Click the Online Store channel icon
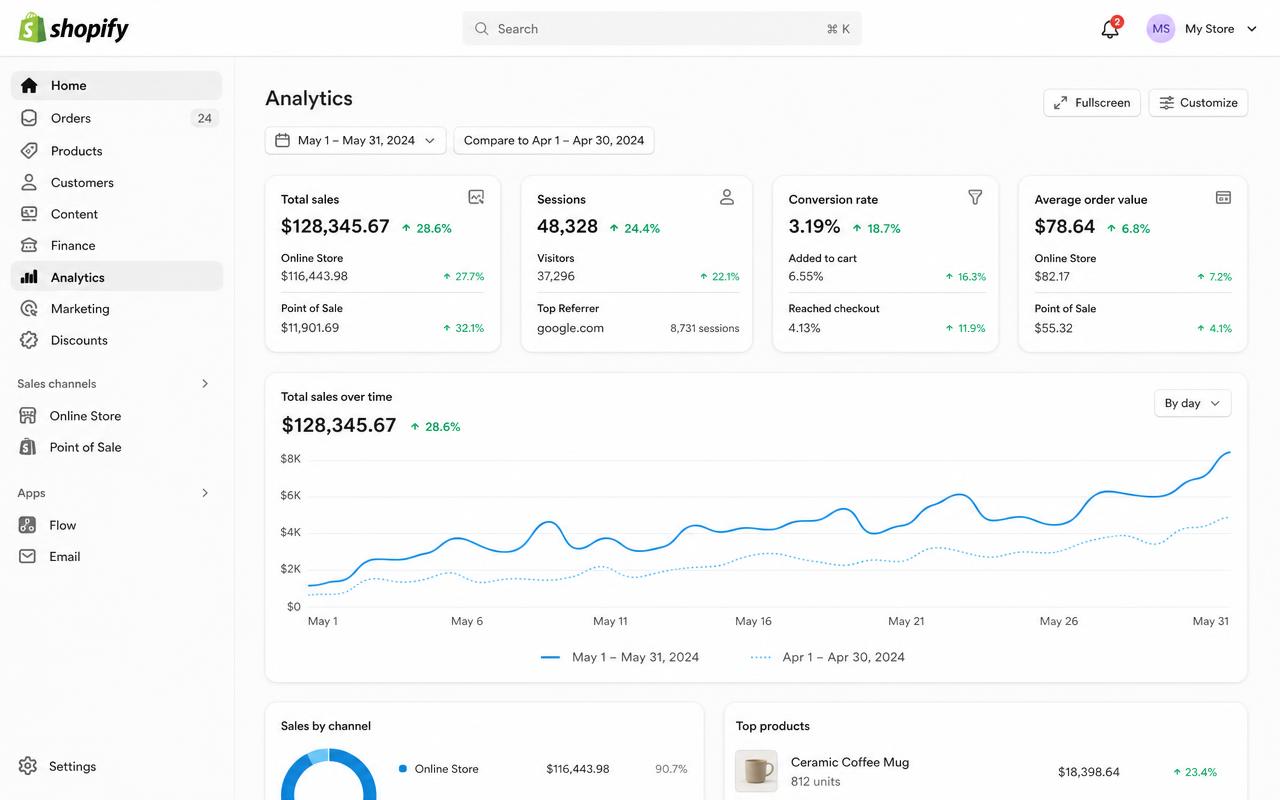Viewport: 1280px width, 800px height. coord(28,416)
